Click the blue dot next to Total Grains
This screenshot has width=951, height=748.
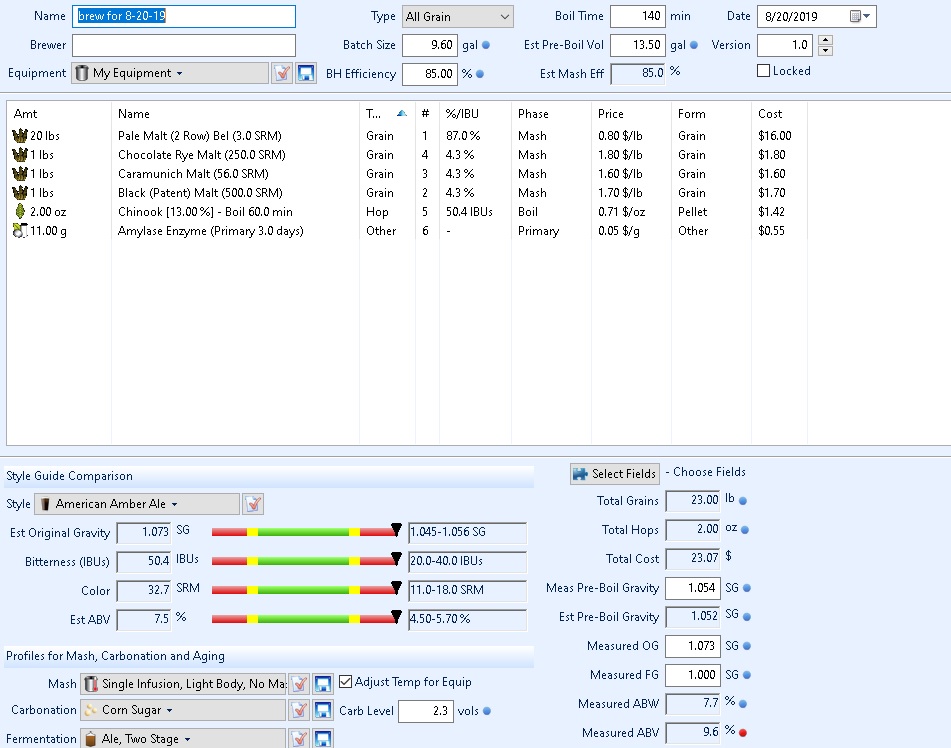pos(743,501)
